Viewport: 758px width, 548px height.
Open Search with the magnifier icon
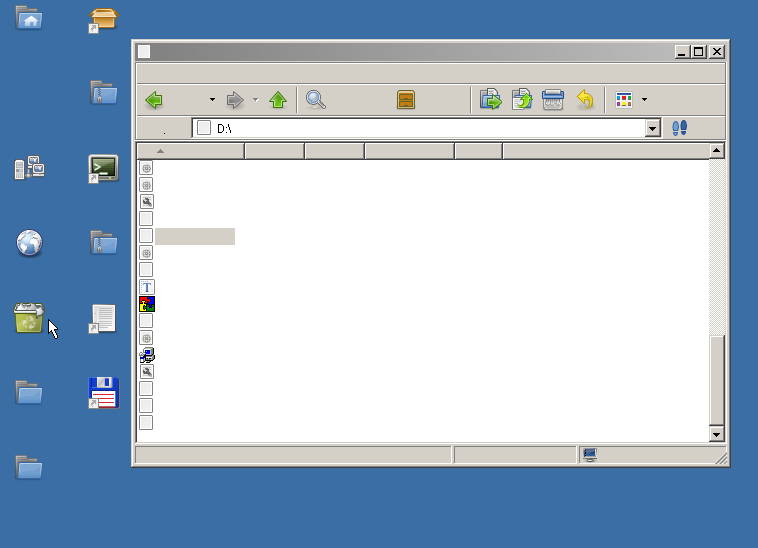[x=316, y=100]
